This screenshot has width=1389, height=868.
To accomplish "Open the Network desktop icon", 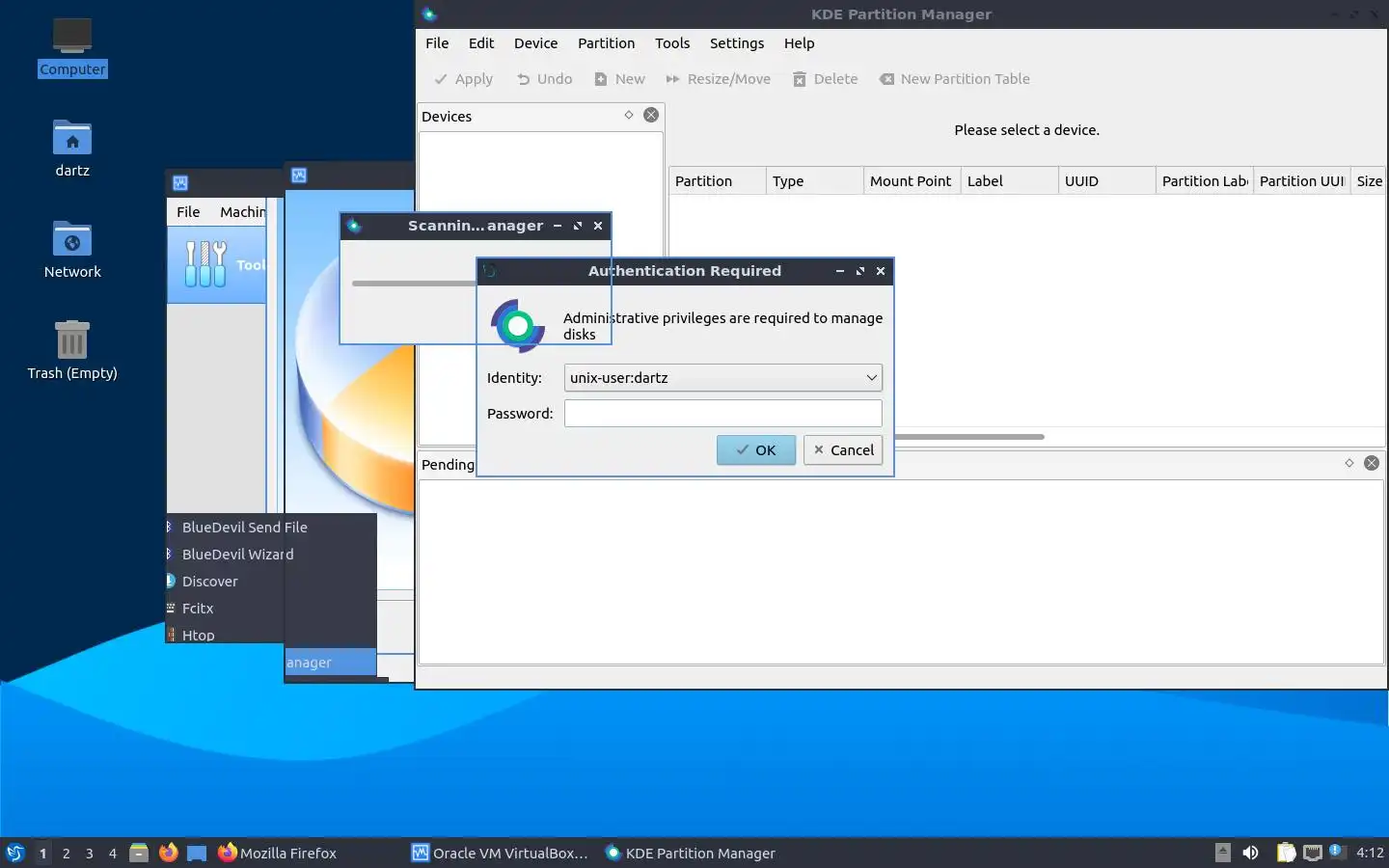I will (x=72, y=250).
